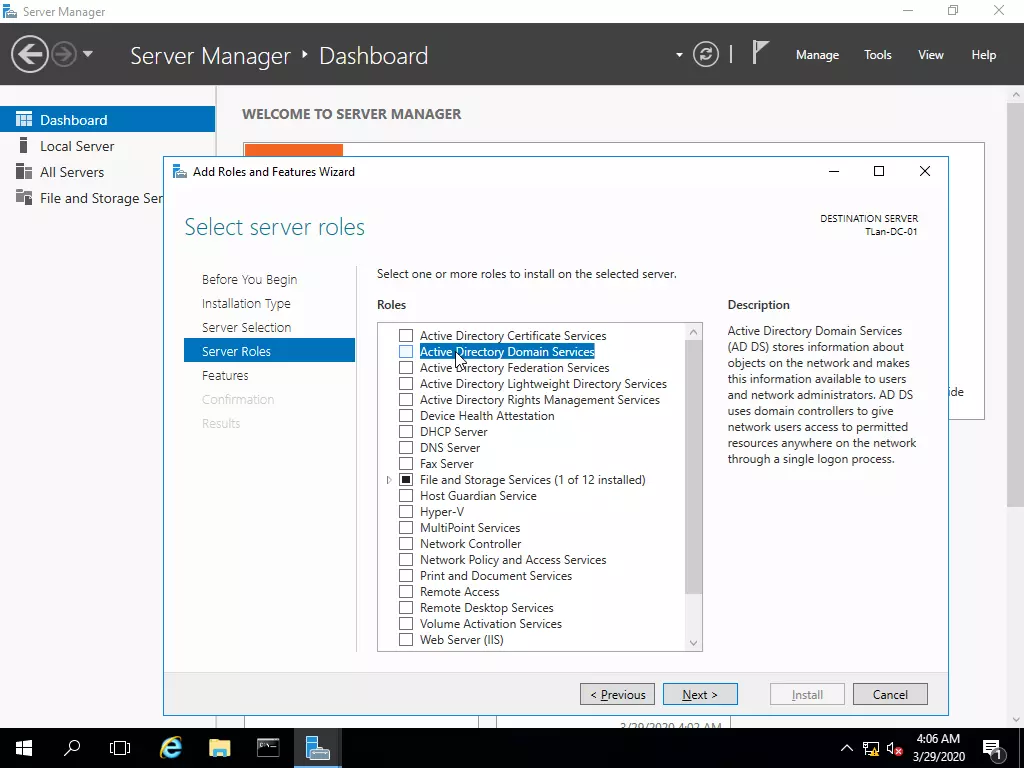Open the dropdown arrow beside the refresh icon
The image size is (1024, 768).
pyautogui.click(x=679, y=55)
